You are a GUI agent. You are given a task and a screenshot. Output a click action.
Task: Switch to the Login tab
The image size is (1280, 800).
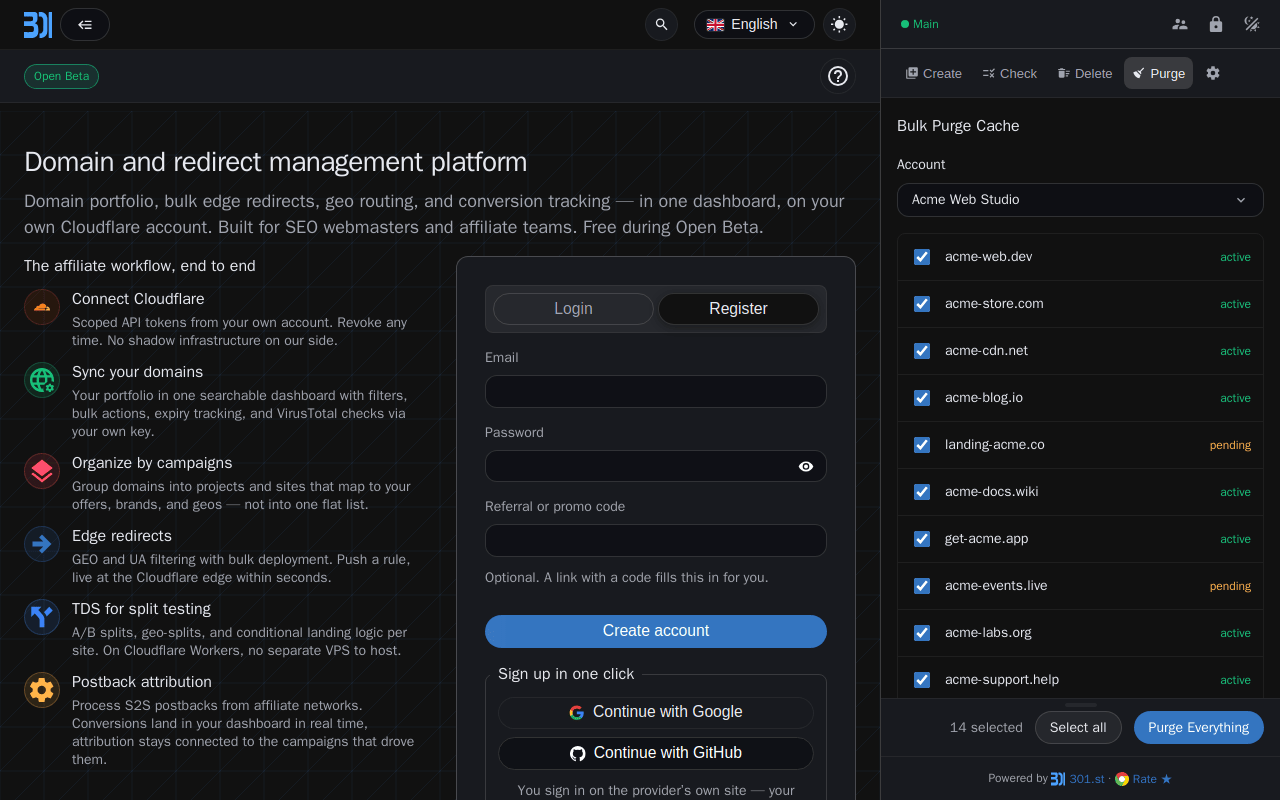point(573,309)
